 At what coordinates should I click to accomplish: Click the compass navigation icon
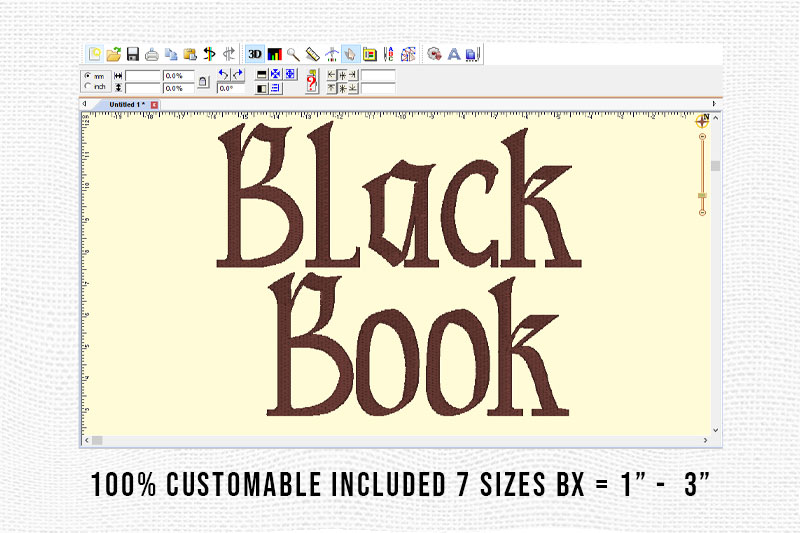click(x=703, y=121)
